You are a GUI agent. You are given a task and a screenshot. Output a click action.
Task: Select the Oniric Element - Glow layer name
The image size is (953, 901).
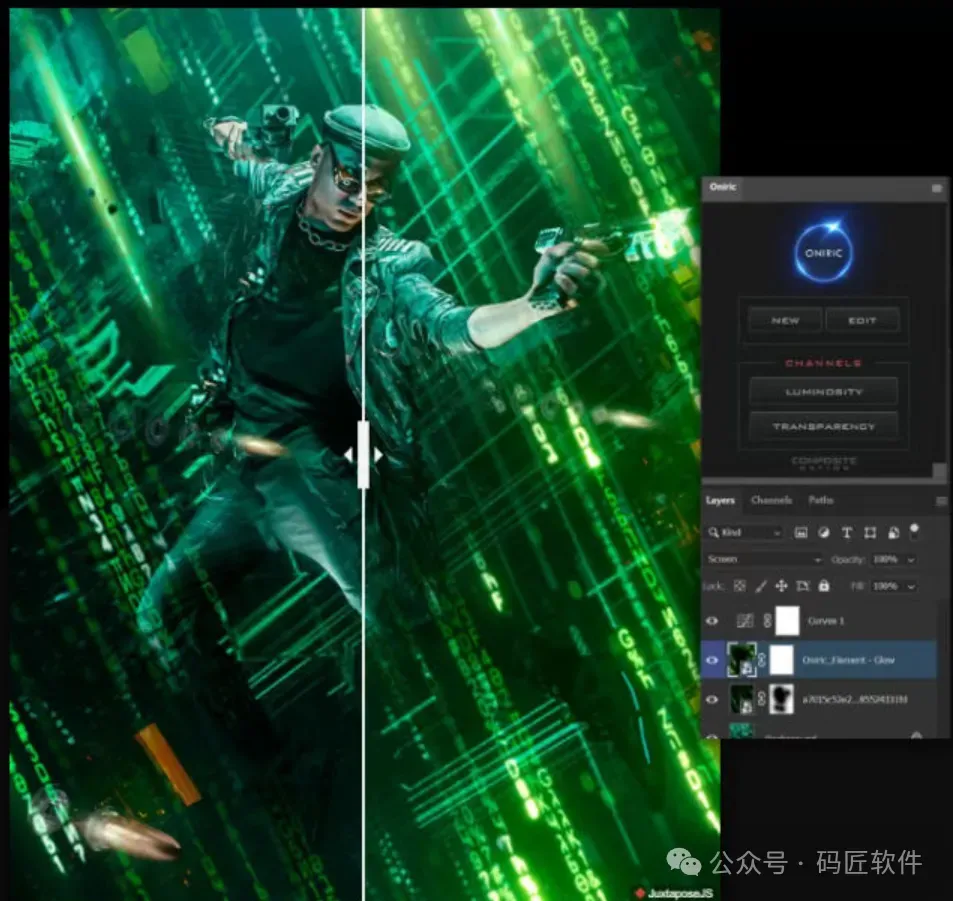[848, 660]
